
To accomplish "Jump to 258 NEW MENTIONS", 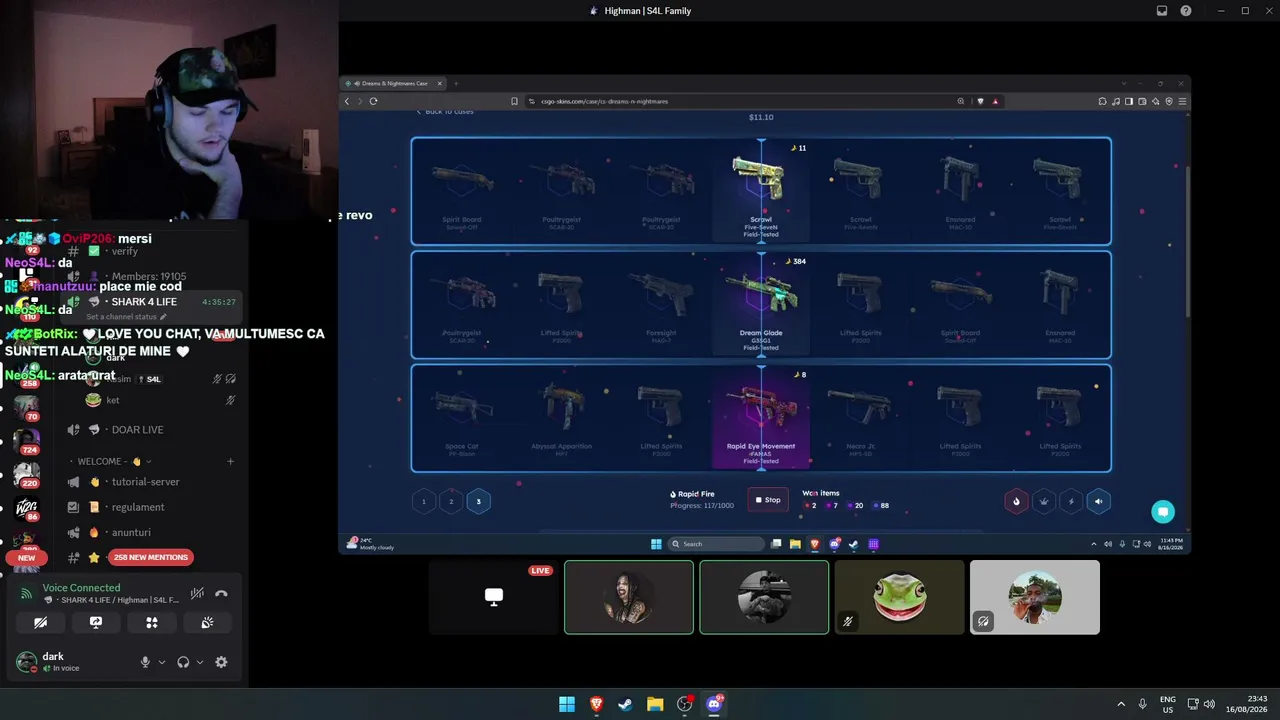I will coord(151,557).
